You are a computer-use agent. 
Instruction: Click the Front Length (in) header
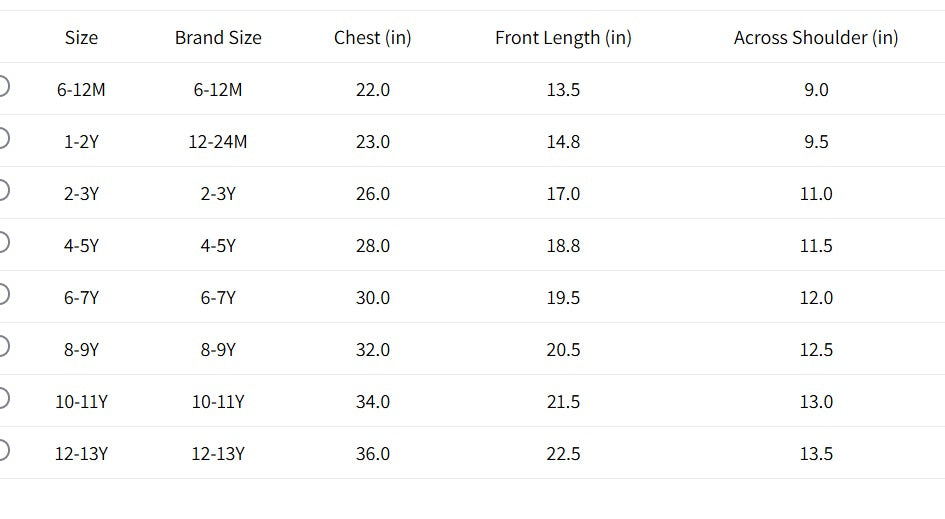click(563, 38)
